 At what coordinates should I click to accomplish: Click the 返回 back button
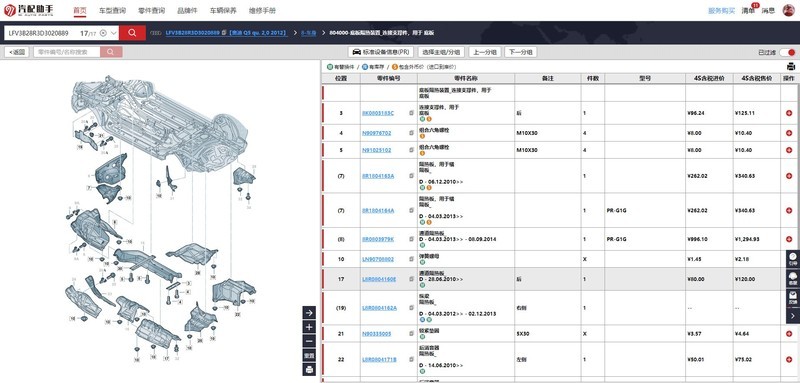(17, 52)
